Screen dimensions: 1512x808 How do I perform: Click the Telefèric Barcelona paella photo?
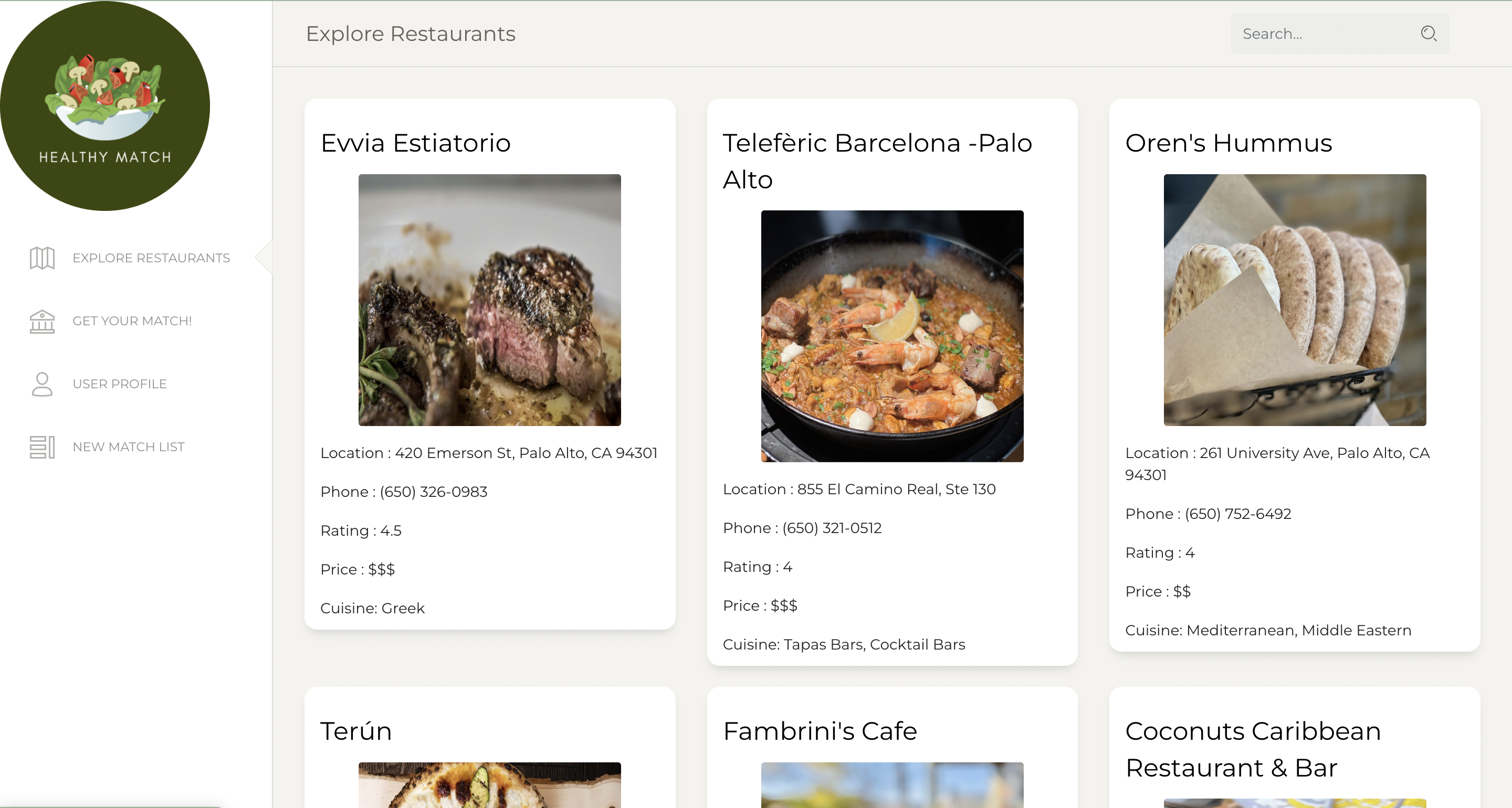pos(891,336)
